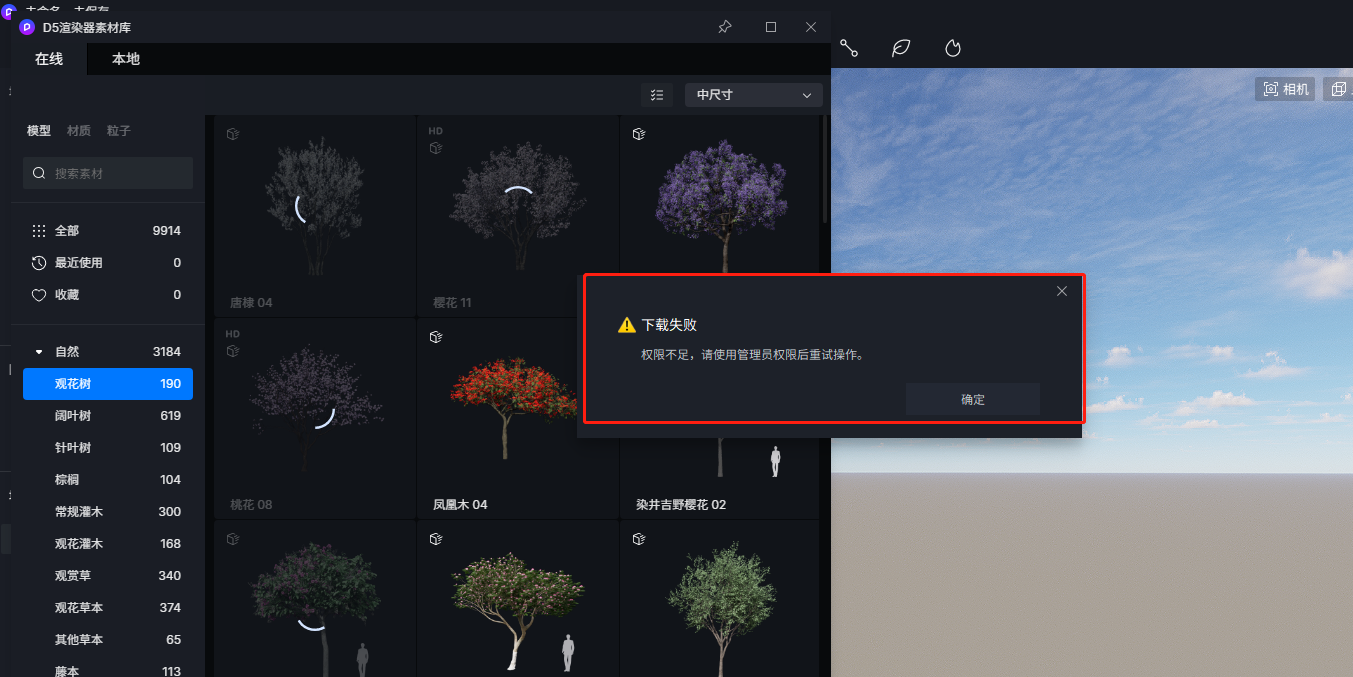Switch to the 本地 tab
The height and width of the screenshot is (677, 1353).
[126, 59]
